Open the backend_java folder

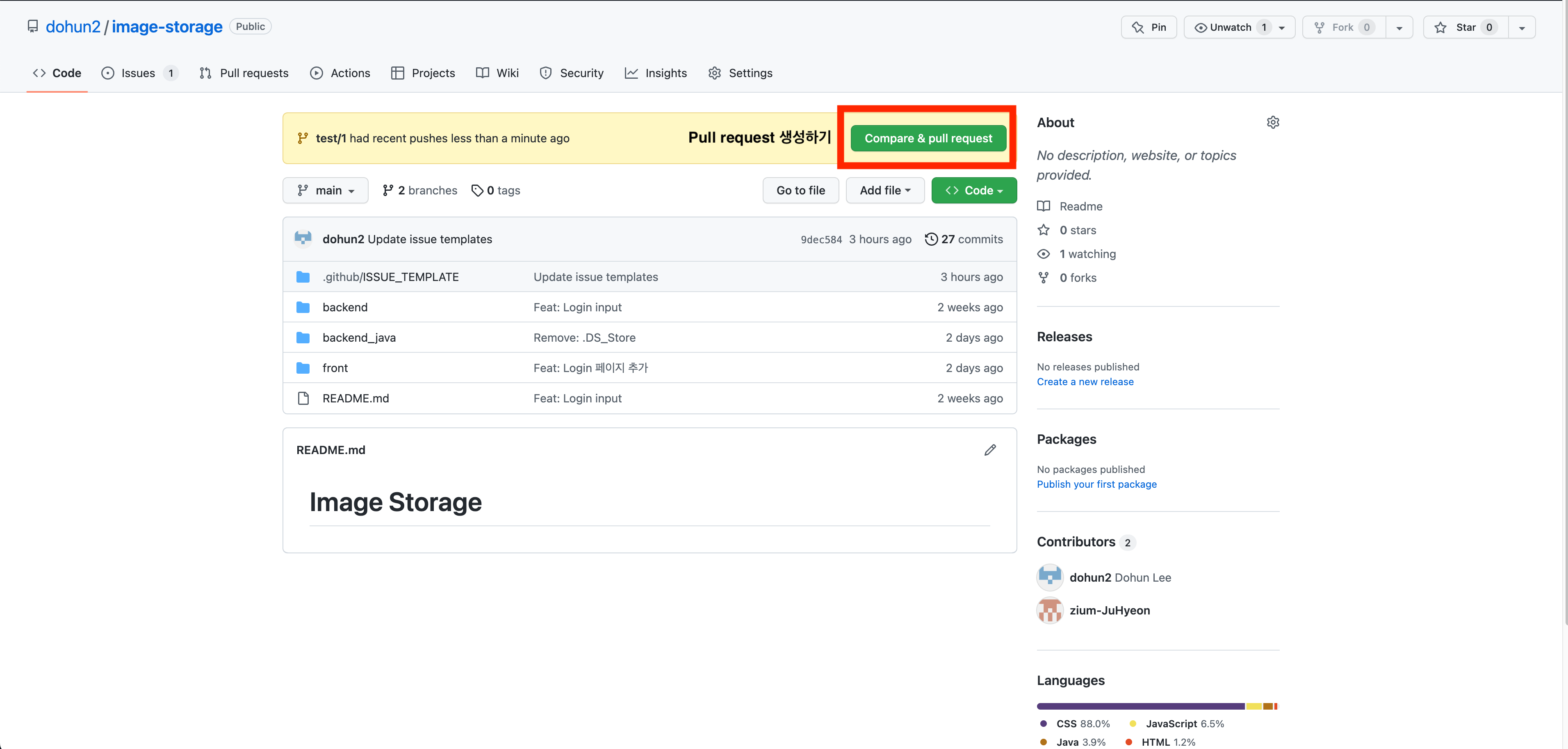tap(358, 337)
